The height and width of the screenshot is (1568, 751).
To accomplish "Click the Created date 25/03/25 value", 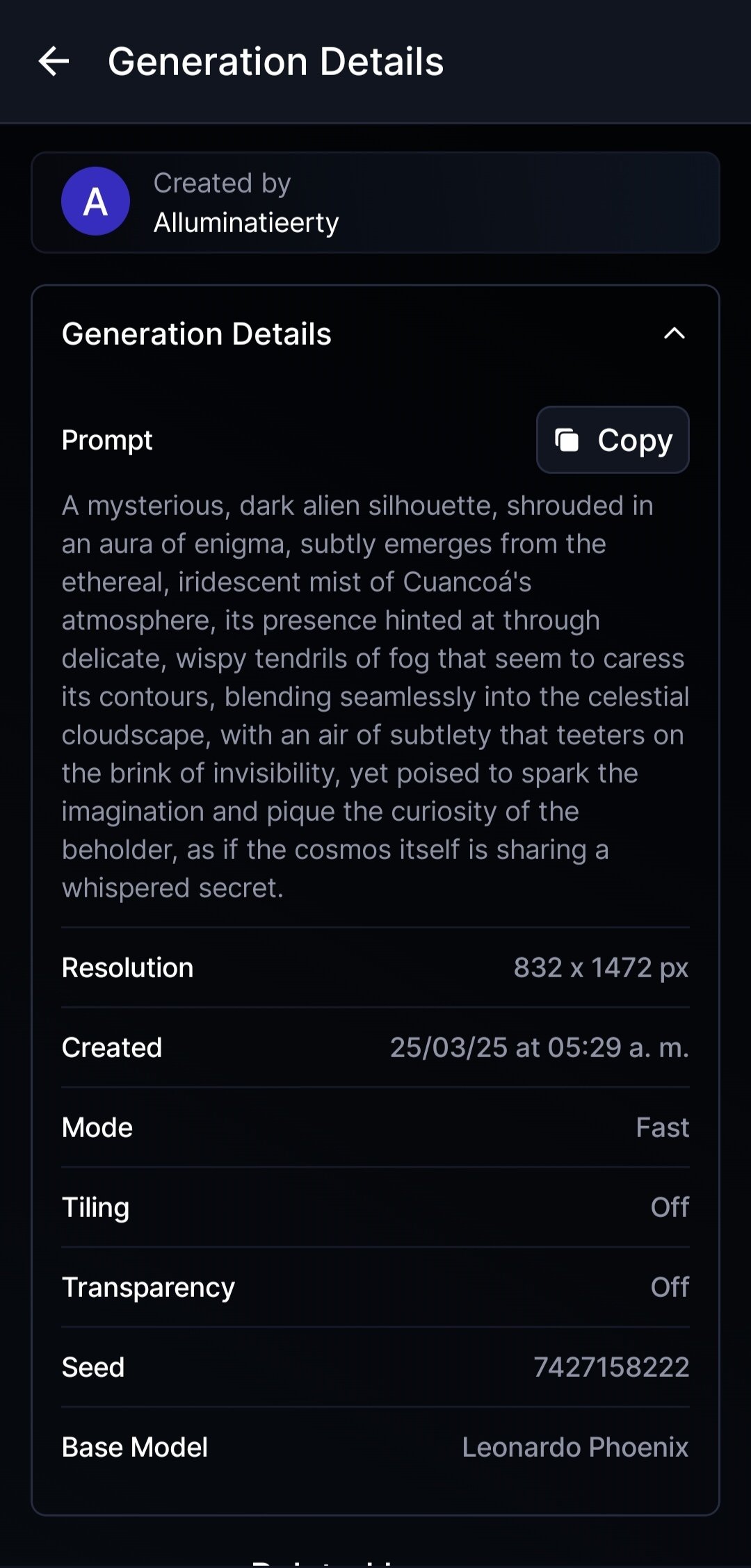I will coord(539,1047).
